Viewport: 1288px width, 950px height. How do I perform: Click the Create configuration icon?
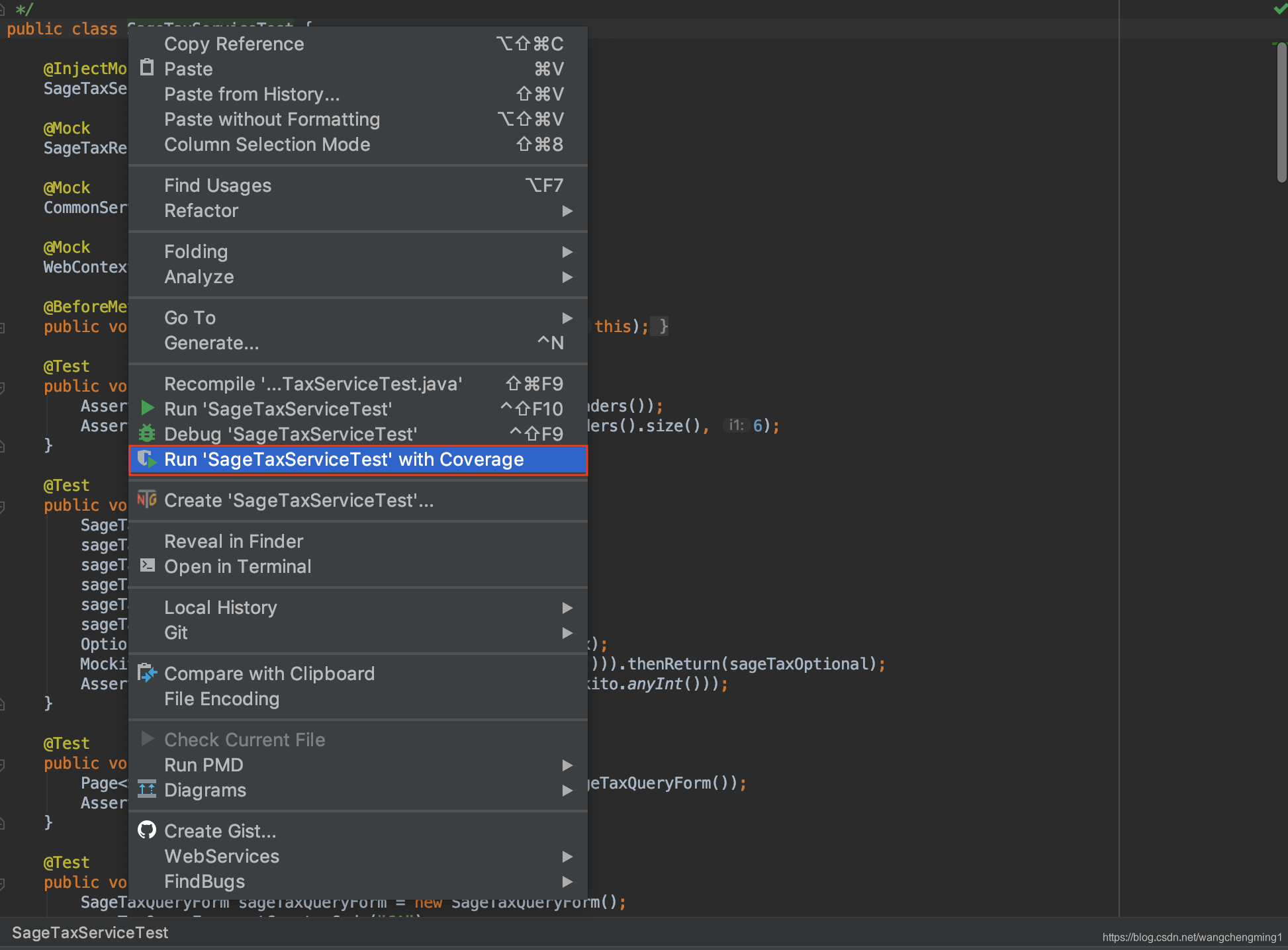[x=147, y=499]
